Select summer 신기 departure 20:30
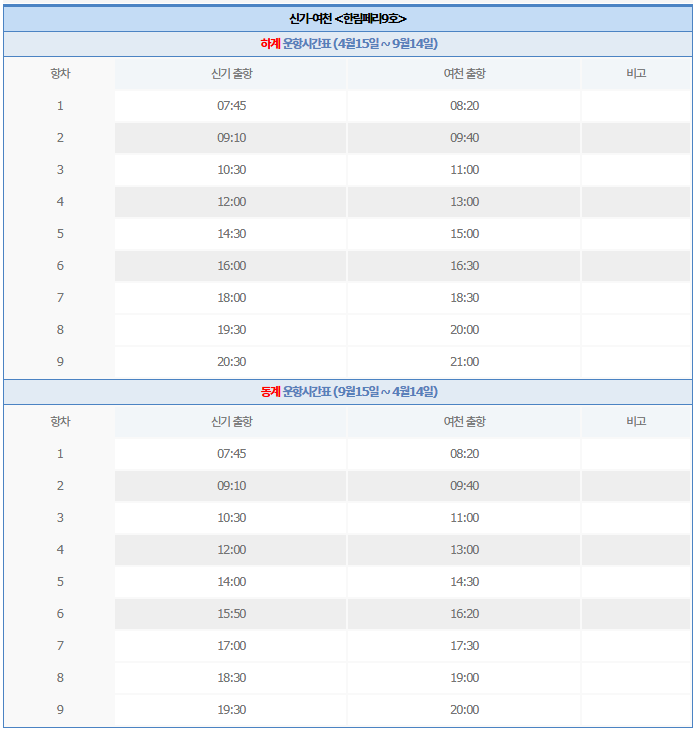The width and height of the screenshot is (697, 731). coord(232,362)
